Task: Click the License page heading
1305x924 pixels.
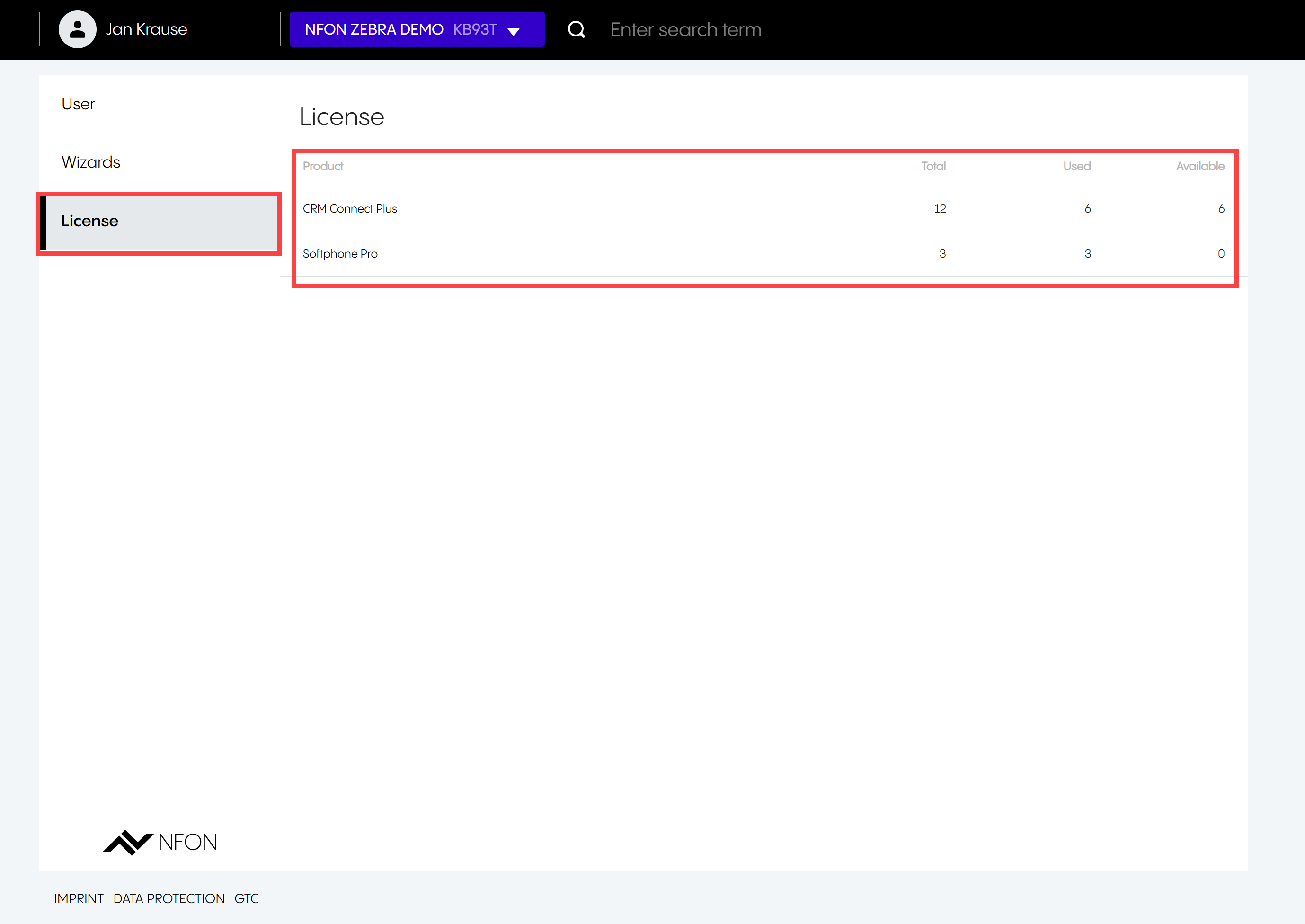Action: tap(341, 117)
